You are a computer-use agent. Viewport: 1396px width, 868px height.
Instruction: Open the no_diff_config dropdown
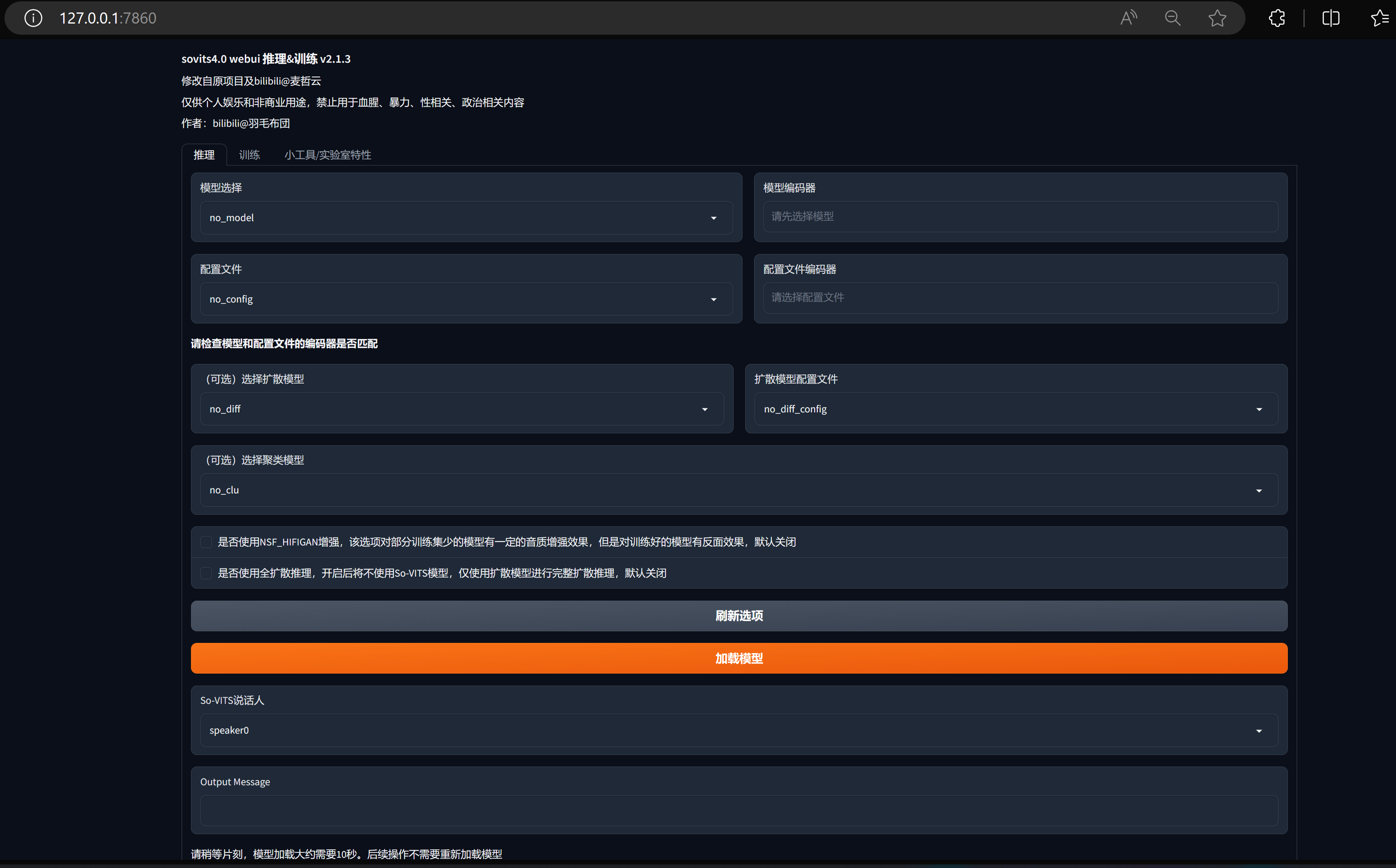pos(1015,409)
